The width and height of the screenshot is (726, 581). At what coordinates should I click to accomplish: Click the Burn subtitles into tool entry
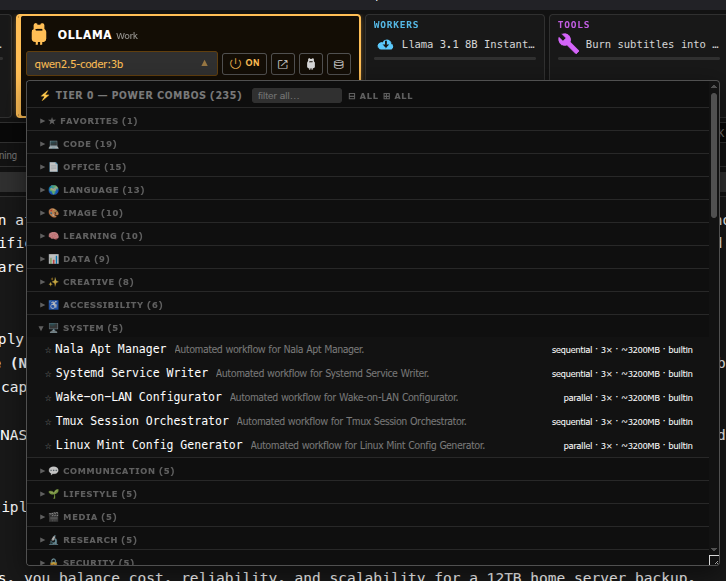point(652,44)
